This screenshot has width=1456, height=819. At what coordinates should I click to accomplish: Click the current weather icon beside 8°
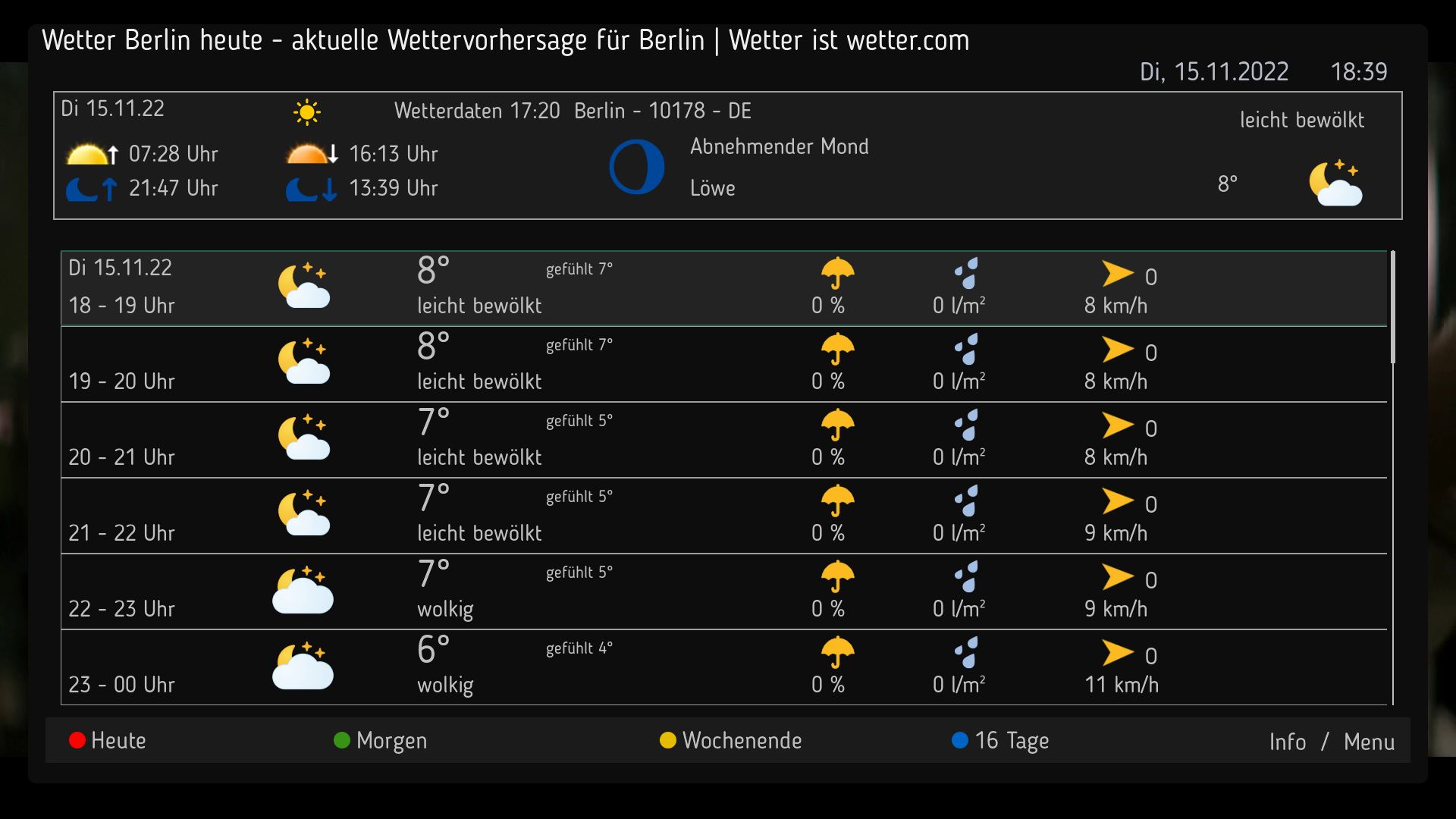click(x=1335, y=184)
